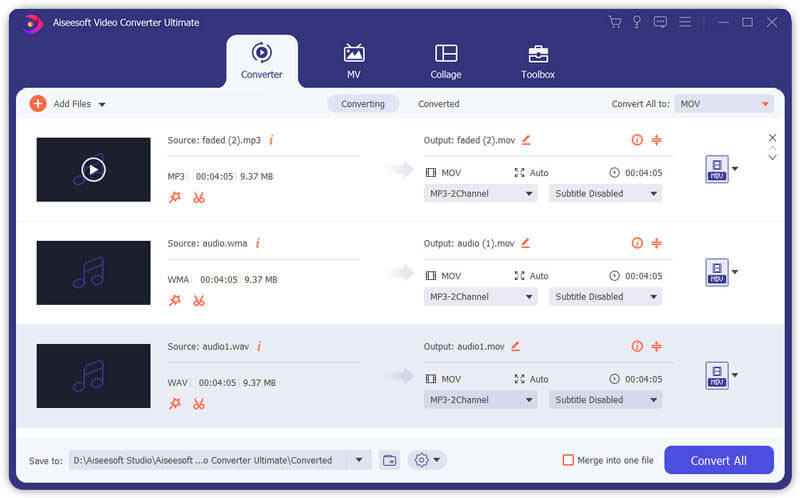This screenshot has height=498, width=800.
Task: Open the feedback chat icon in title bar
Action: (x=660, y=22)
